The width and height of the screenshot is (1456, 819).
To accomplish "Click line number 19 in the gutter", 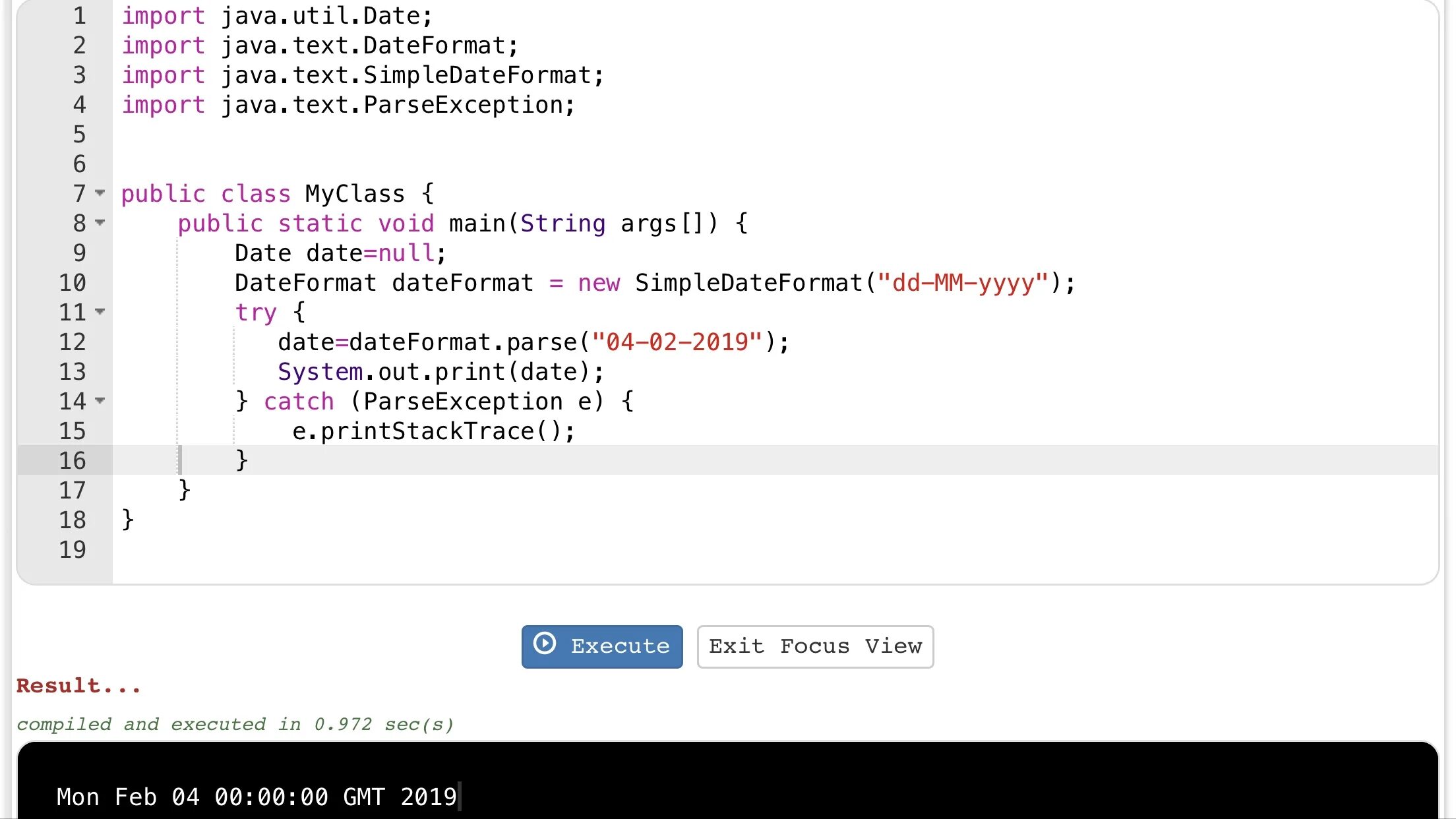I will [73, 549].
